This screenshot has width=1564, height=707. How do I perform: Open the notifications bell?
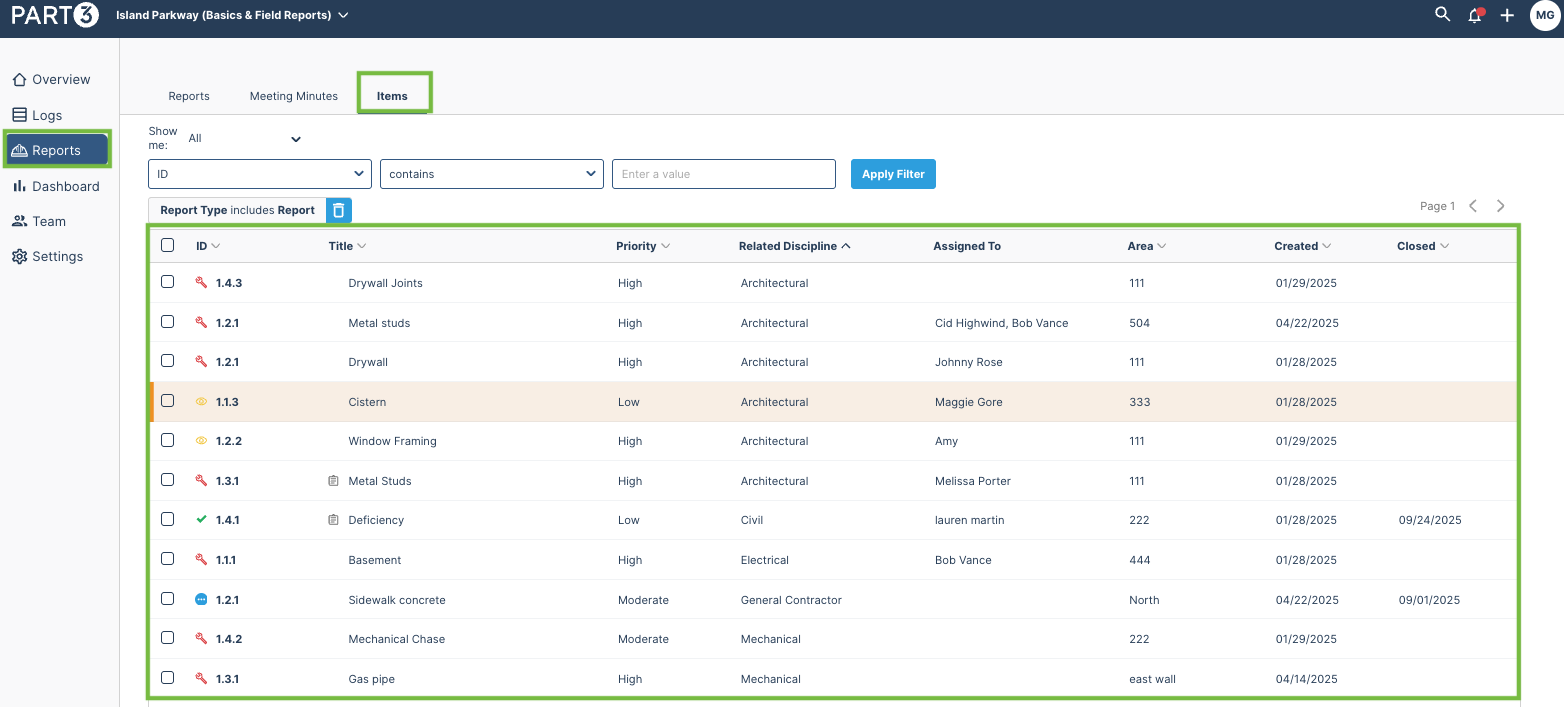[1475, 15]
